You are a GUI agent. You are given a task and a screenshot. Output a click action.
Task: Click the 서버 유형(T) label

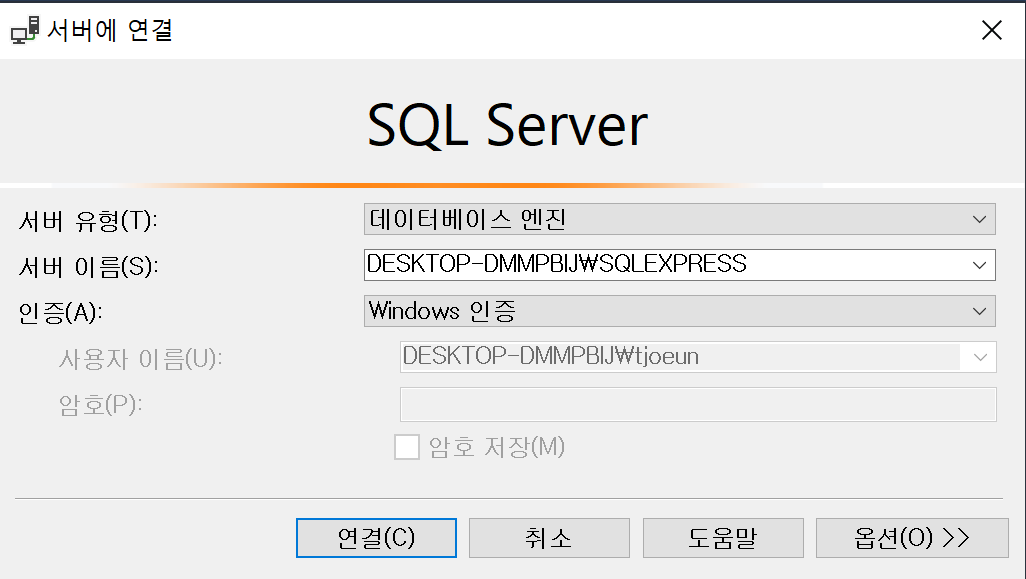click(x=88, y=220)
